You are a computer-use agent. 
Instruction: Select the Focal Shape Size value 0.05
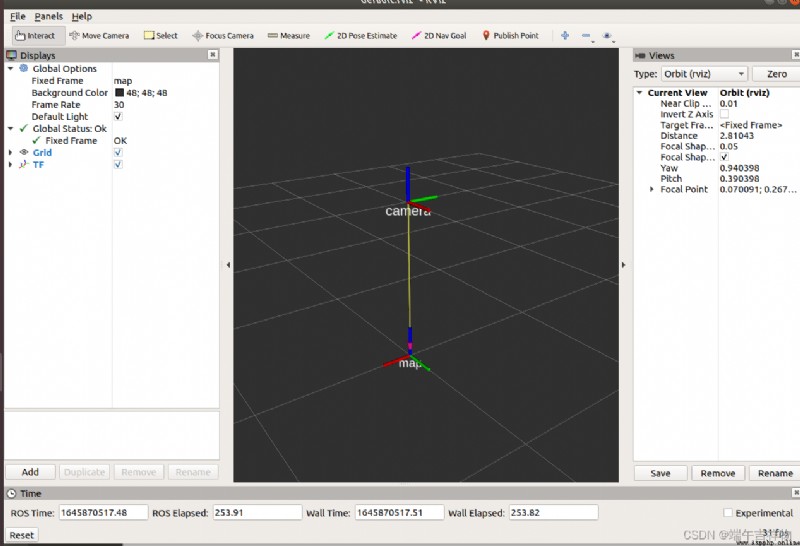point(729,146)
